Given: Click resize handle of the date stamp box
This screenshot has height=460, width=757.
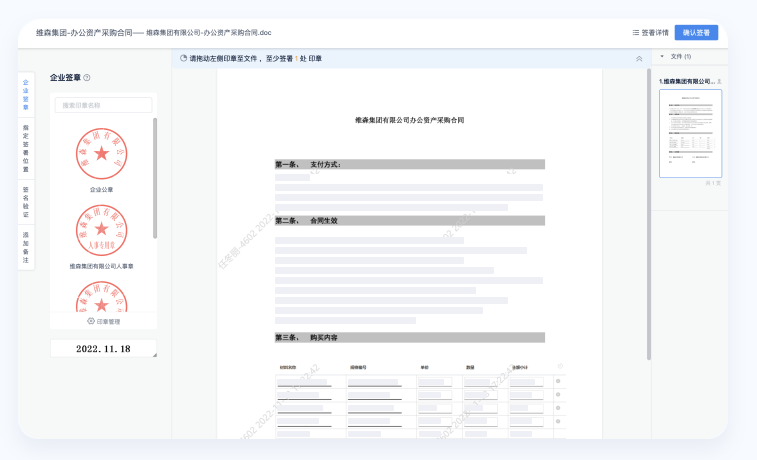Looking at the screenshot, I should point(153,355).
